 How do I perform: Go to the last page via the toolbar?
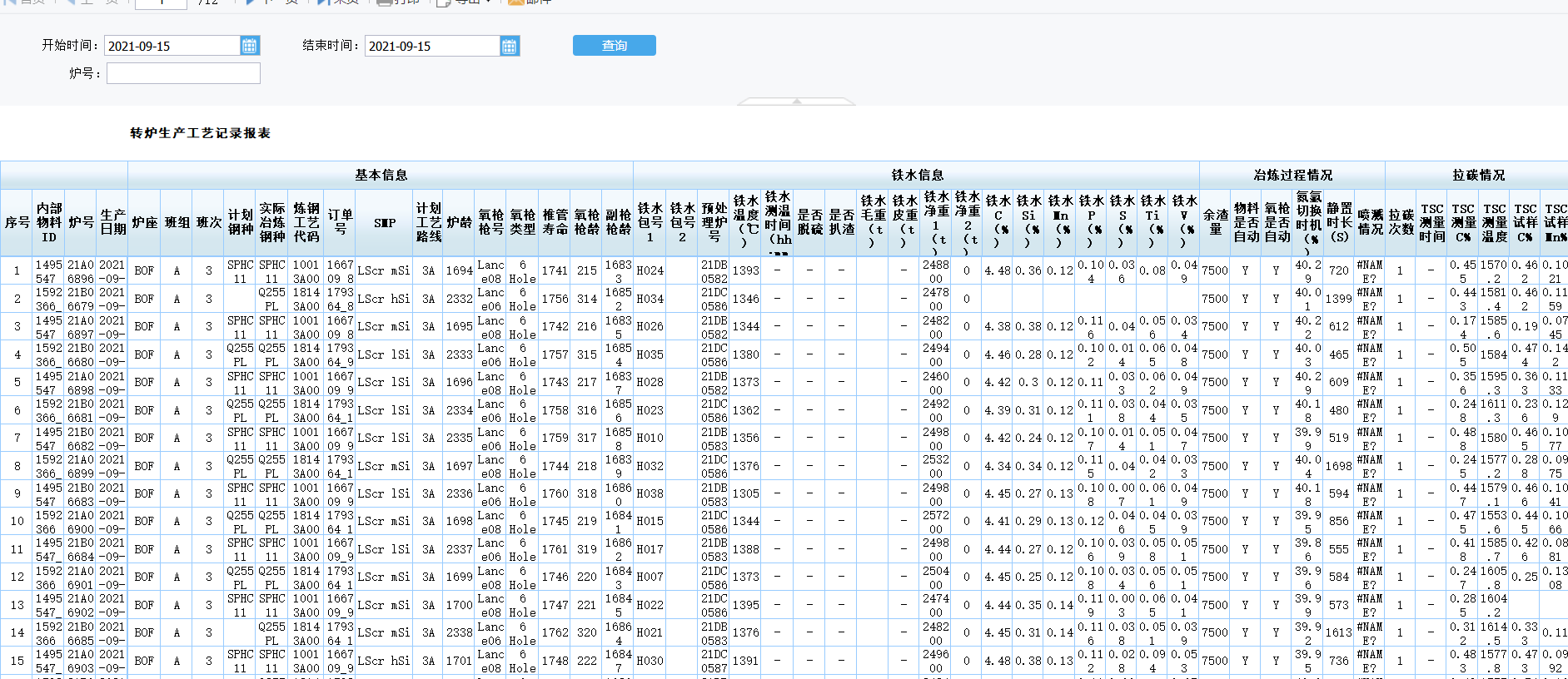(337, 2)
